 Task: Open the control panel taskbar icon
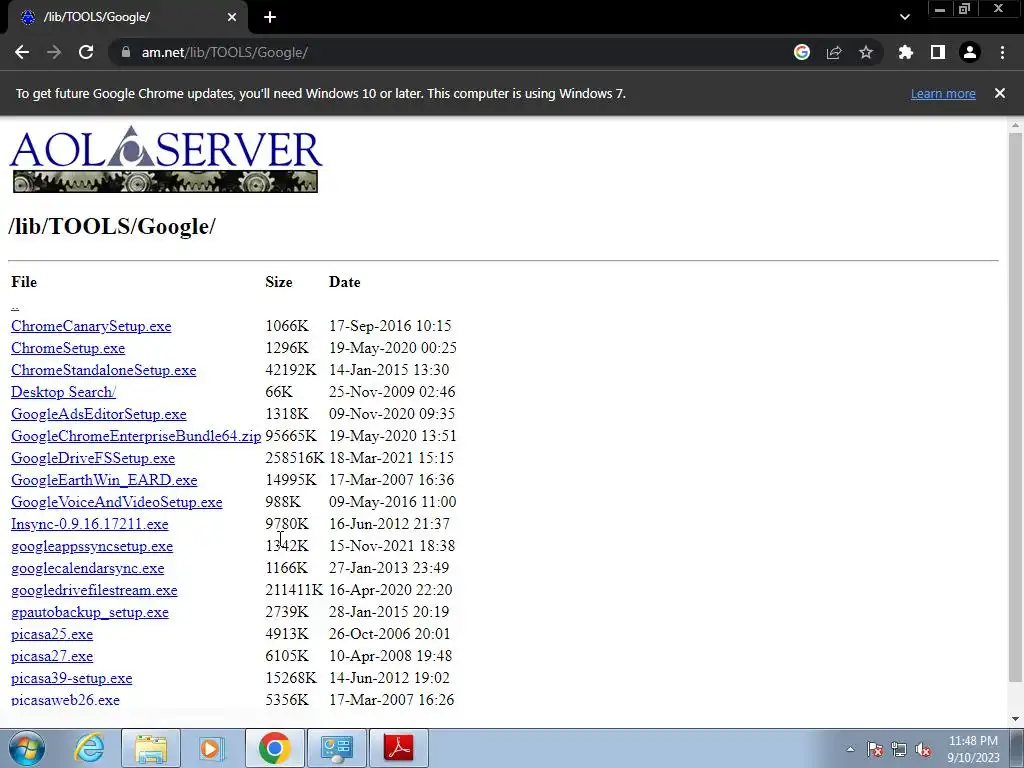(x=336, y=748)
